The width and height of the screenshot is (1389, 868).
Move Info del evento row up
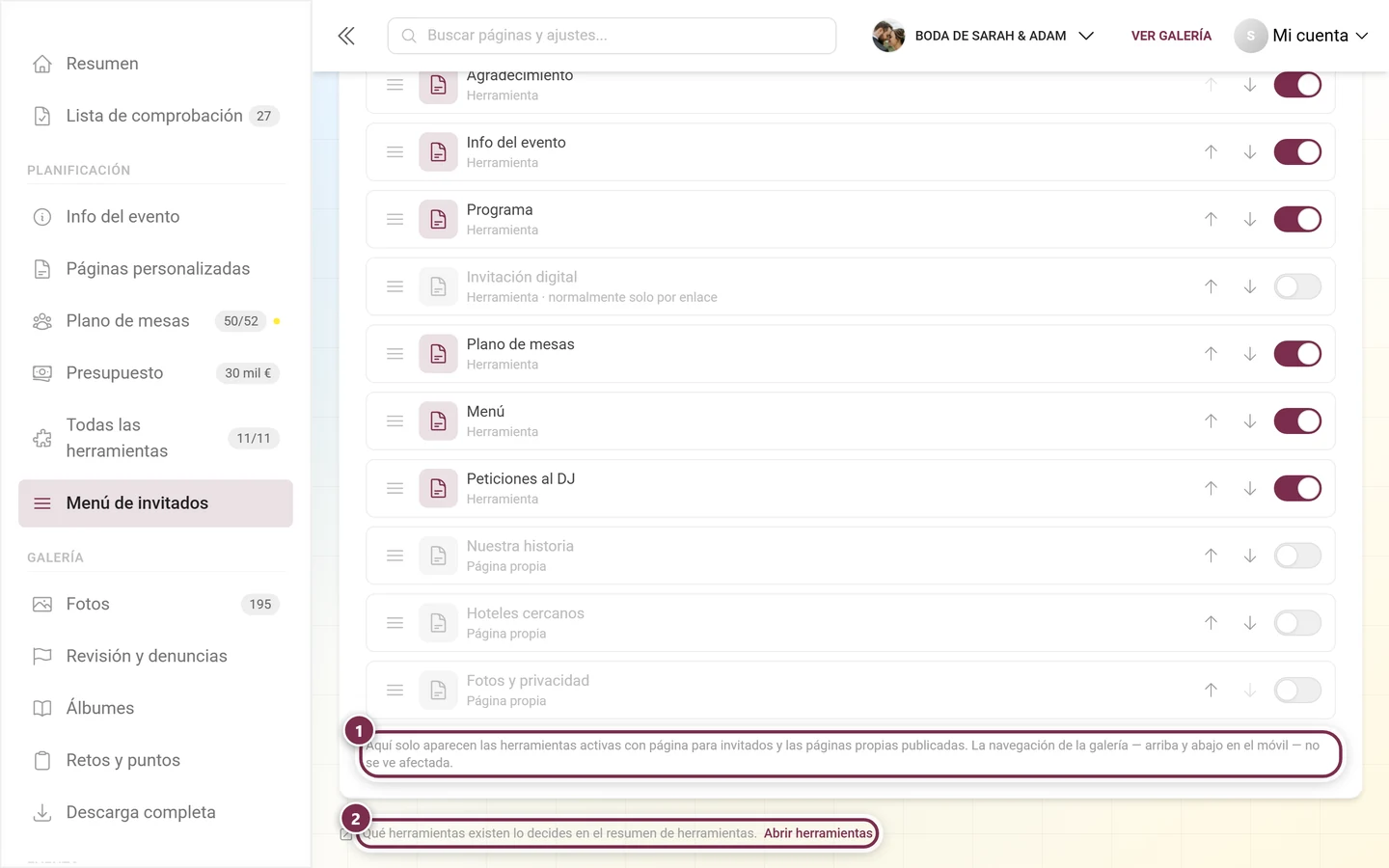[1211, 152]
